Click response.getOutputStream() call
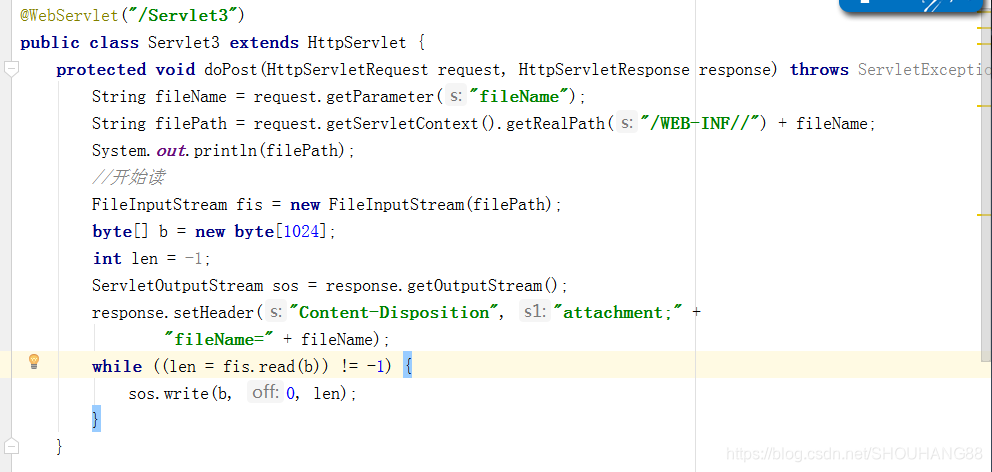The width and height of the screenshot is (992, 472). [x=442, y=286]
